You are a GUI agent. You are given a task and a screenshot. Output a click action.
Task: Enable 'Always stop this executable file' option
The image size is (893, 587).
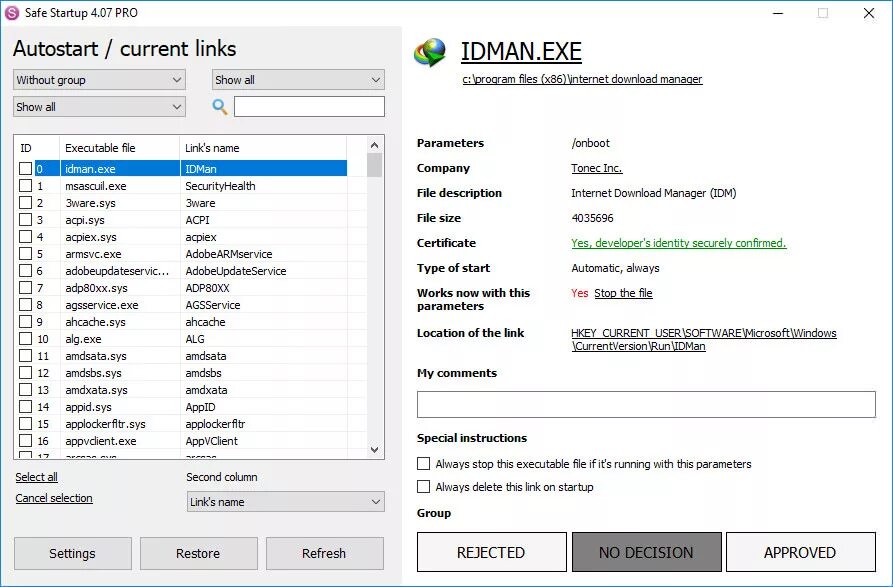tap(423, 463)
